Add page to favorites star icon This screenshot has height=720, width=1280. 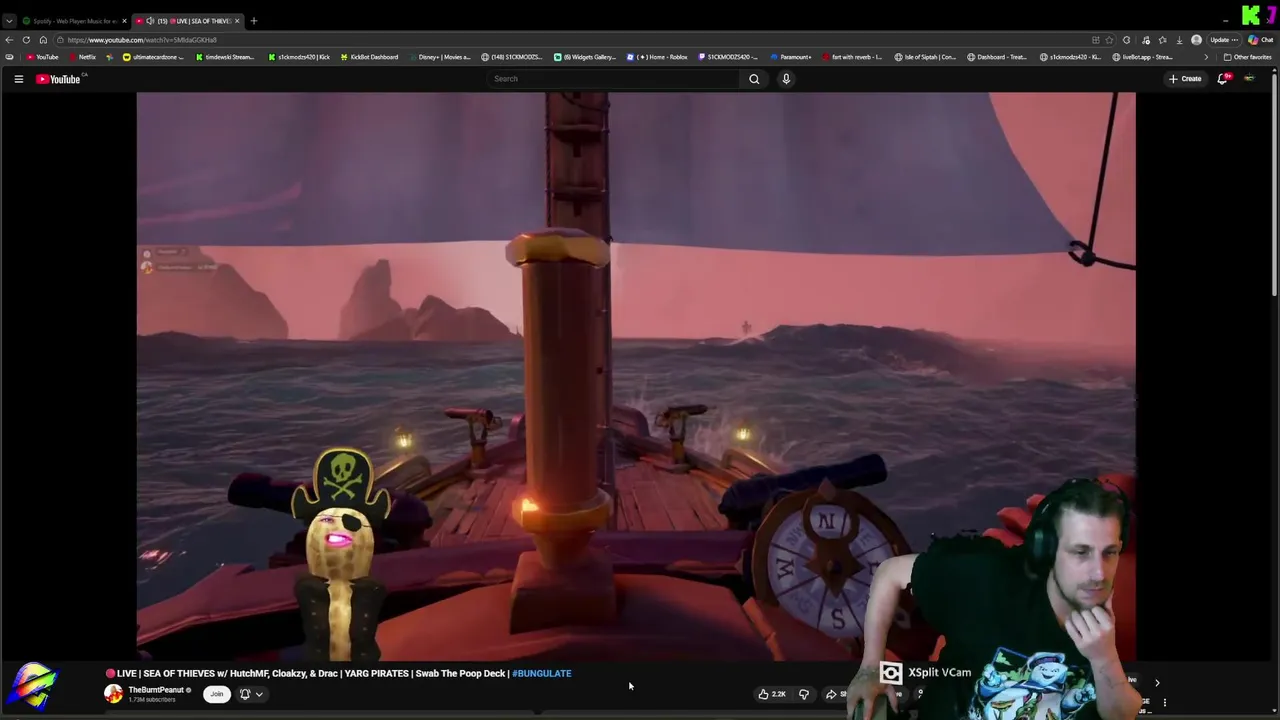click(x=1109, y=40)
